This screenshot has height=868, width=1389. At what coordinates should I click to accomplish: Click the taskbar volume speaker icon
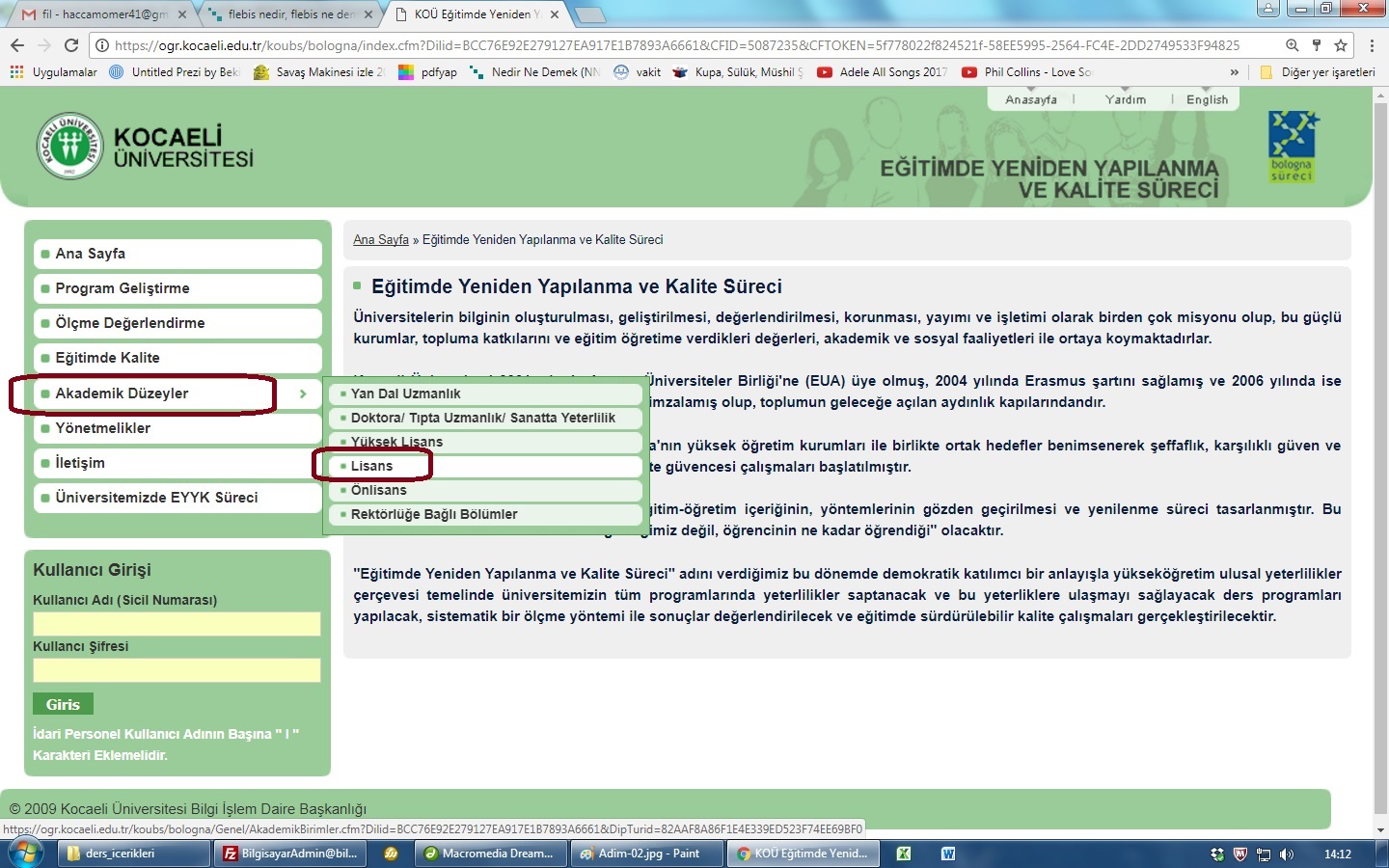pyautogui.click(x=1286, y=854)
